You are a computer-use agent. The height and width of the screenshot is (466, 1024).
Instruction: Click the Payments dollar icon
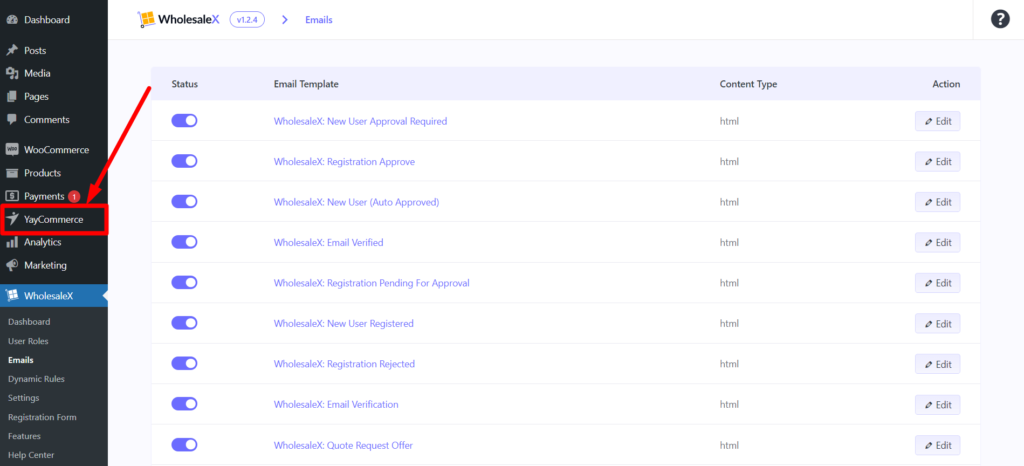(x=12, y=196)
